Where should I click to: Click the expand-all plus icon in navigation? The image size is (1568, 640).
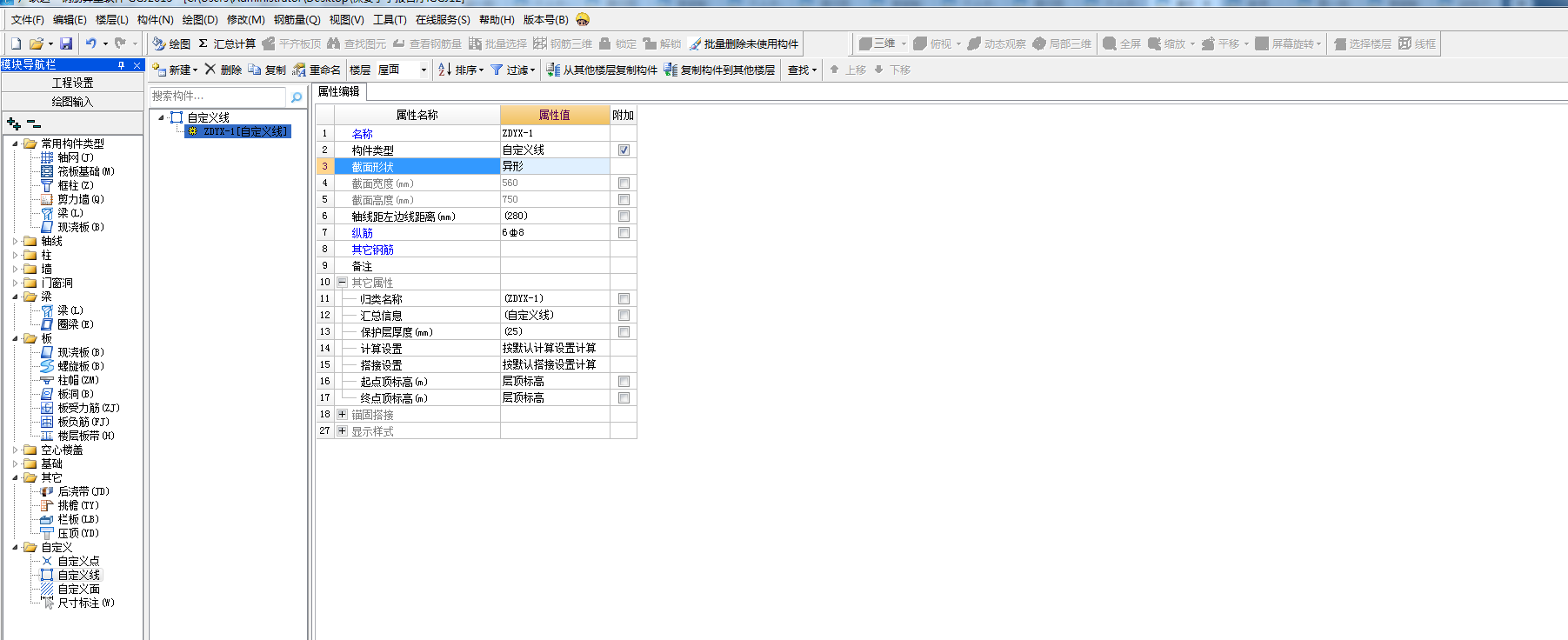click(13, 124)
